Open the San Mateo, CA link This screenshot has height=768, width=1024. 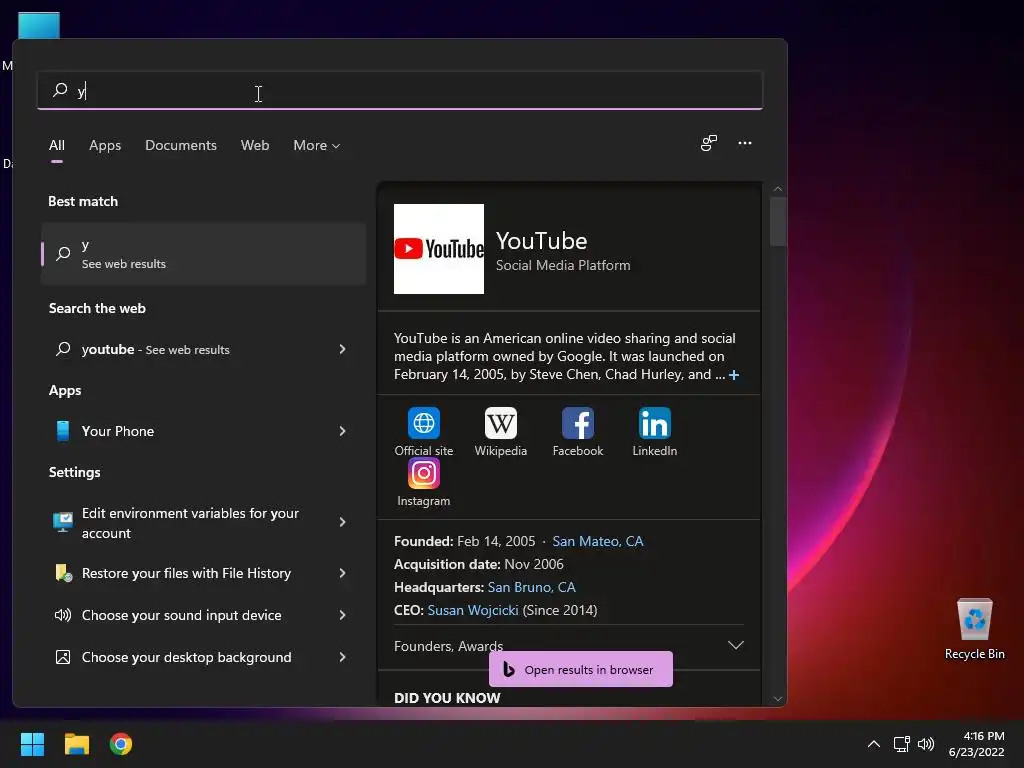pyautogui.click(x=598, y=541)
